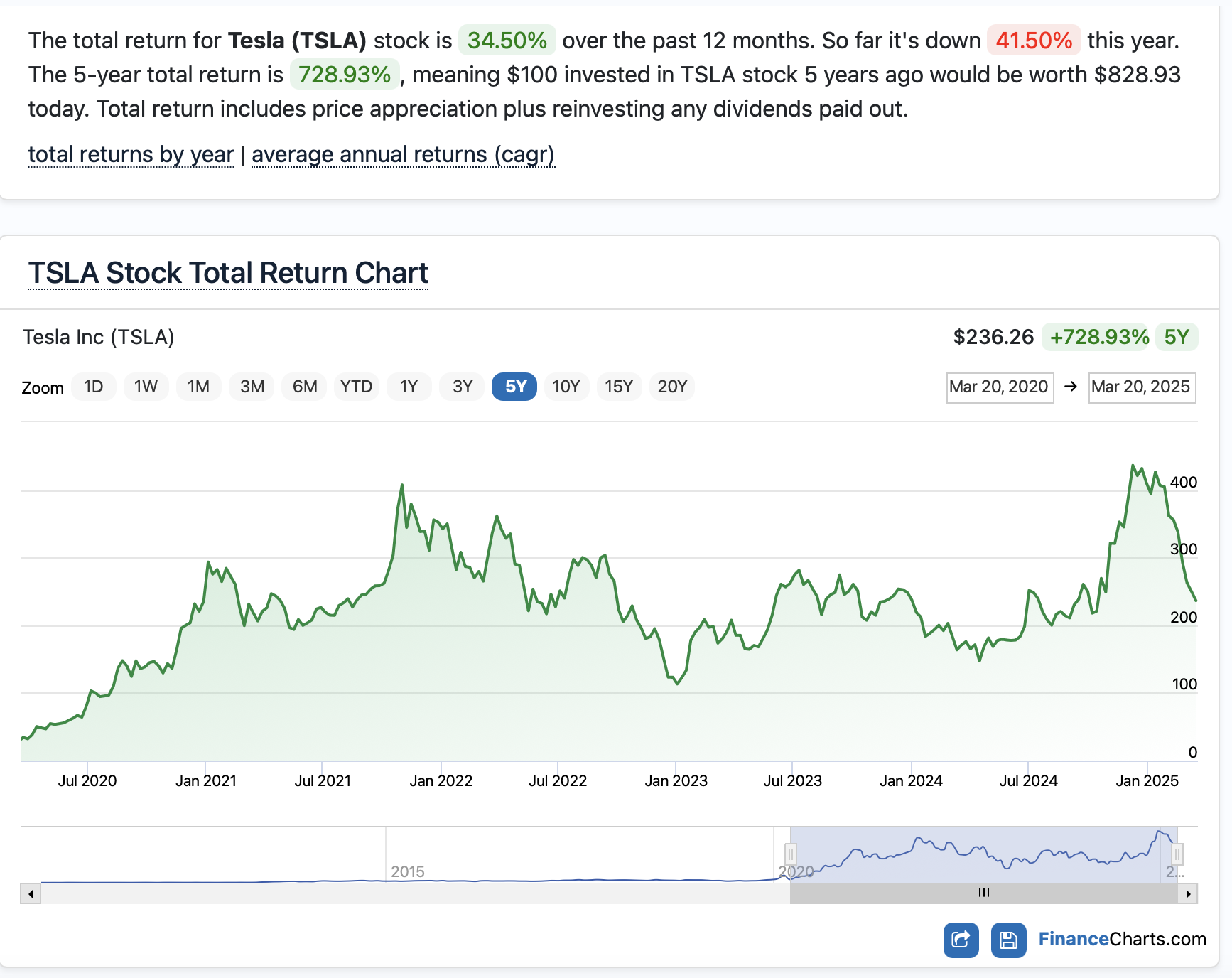Select the 1D zoom range
Image resolution: width=1232 pixels, height=978 pixels.
tap(94, 387)
